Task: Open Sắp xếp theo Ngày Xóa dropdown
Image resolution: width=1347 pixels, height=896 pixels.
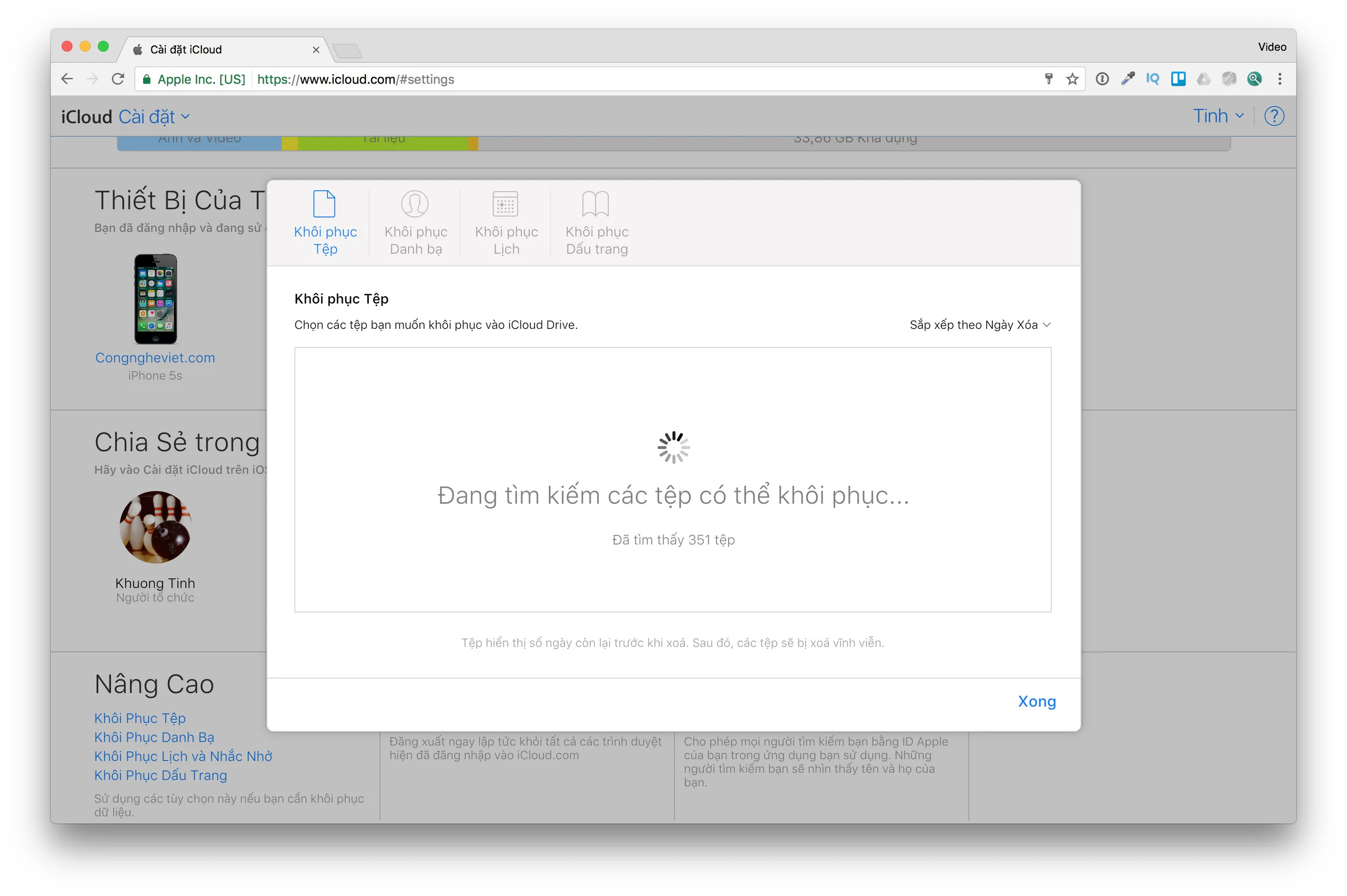Action: click(980, 325)
